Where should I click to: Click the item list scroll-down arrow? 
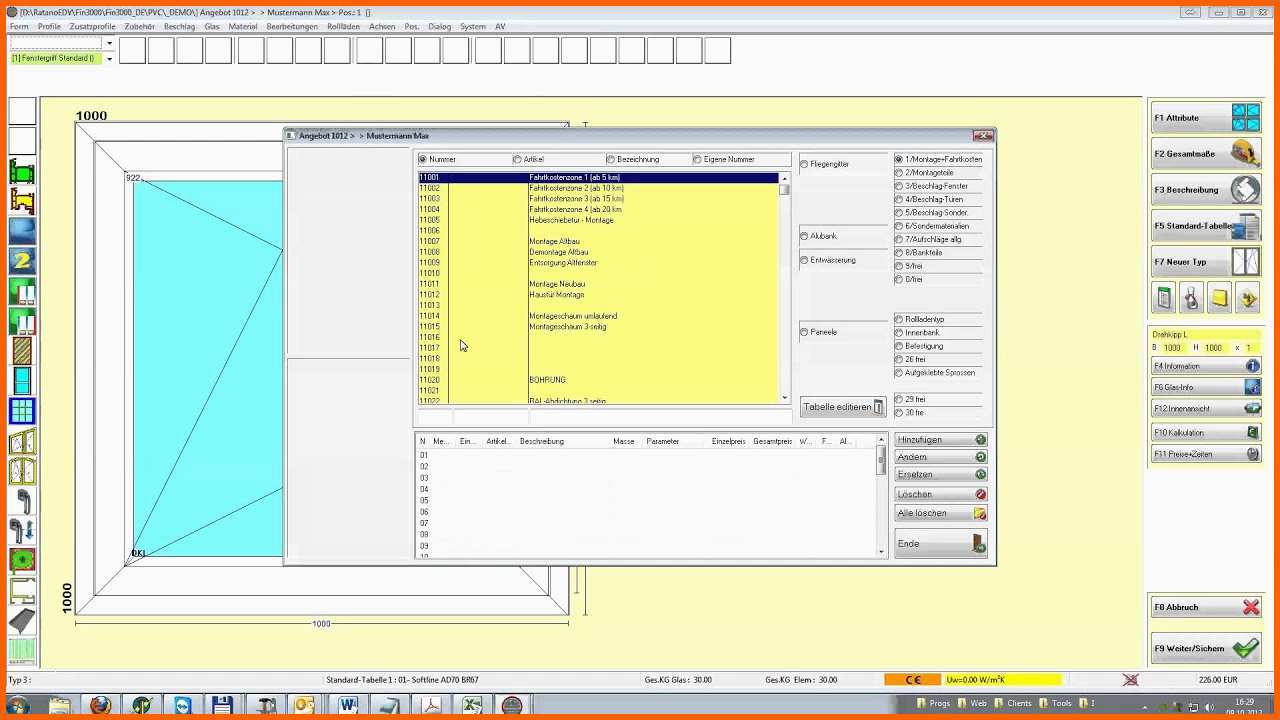pos(785,398)
